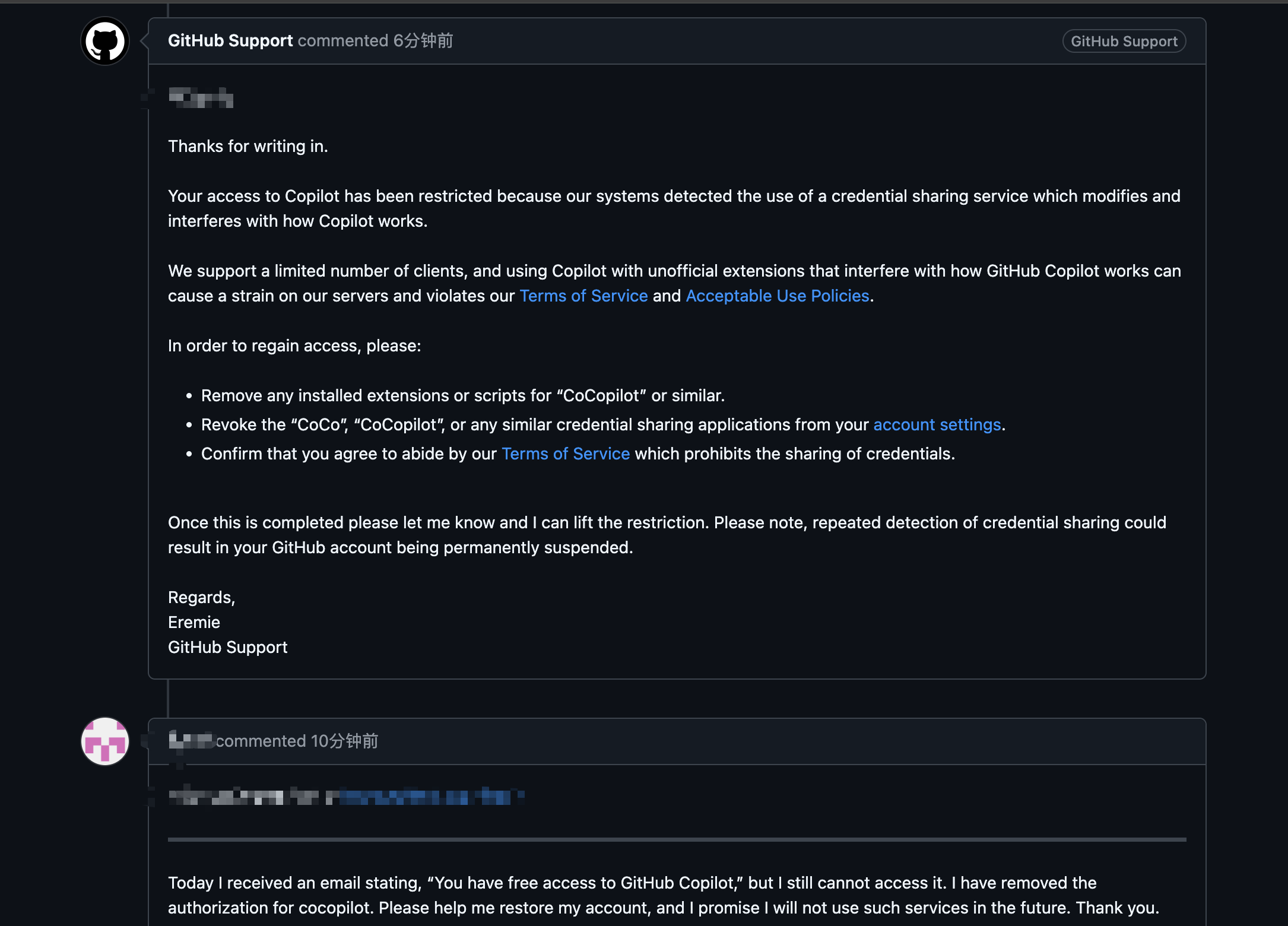The height and width of the screenshot is (926, 1288).
Task: Click the horizontal divider in user comment
Action: click(x=677, y=839)
